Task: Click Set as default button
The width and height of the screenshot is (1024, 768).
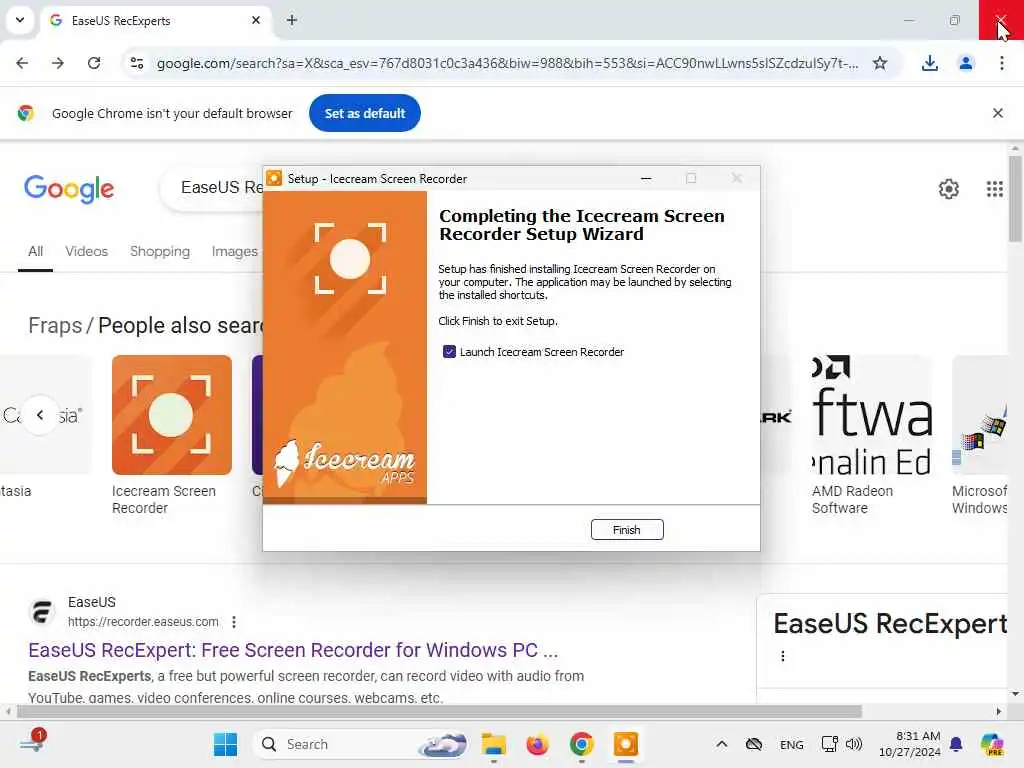Action: (x=365, y=113)
